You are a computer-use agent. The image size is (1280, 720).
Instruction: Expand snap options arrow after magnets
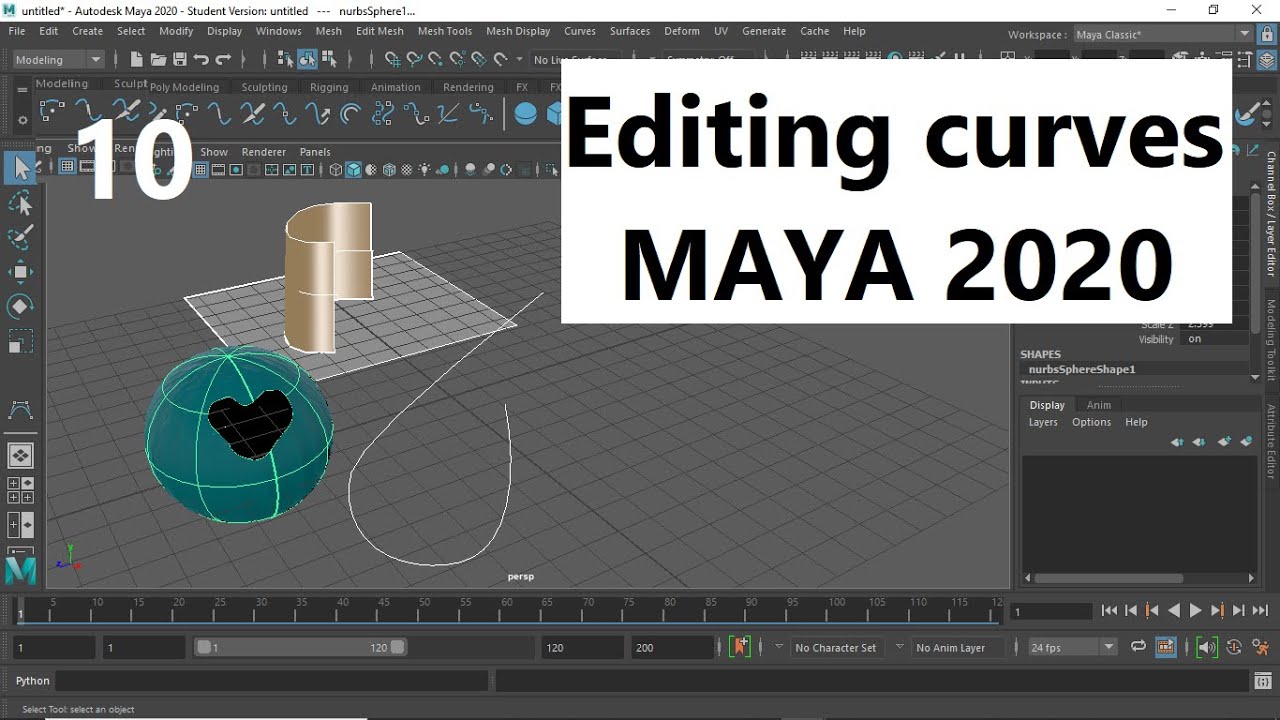(x=519, y=60)
